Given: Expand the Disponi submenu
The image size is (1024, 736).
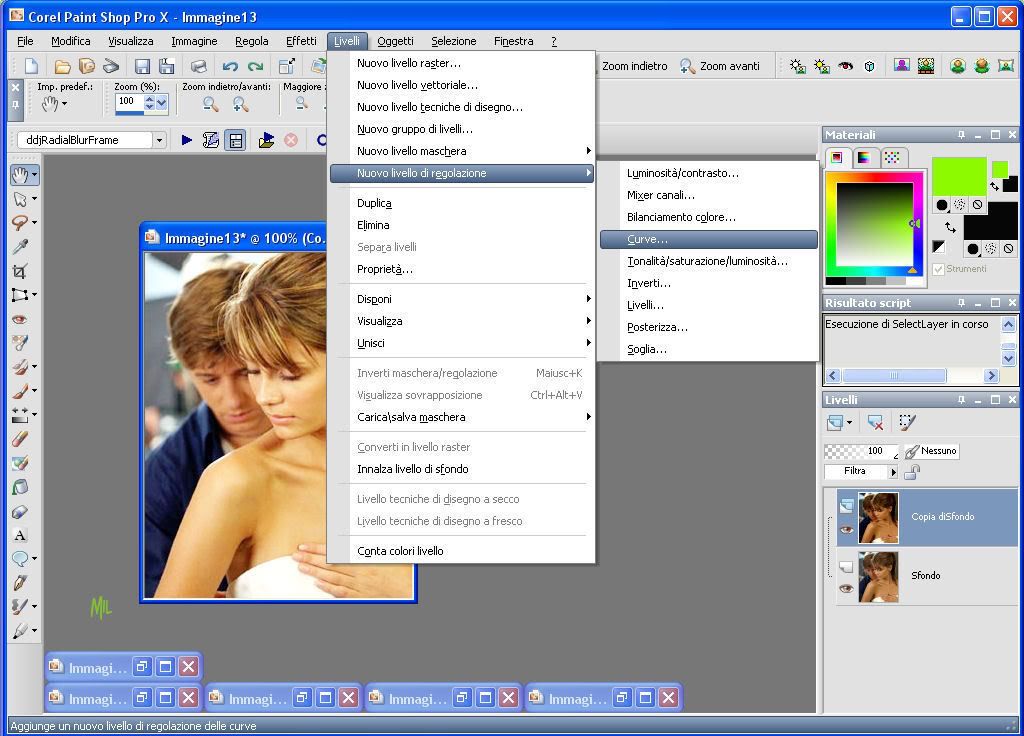Looking at the screenshot, I should click(462, 299).
